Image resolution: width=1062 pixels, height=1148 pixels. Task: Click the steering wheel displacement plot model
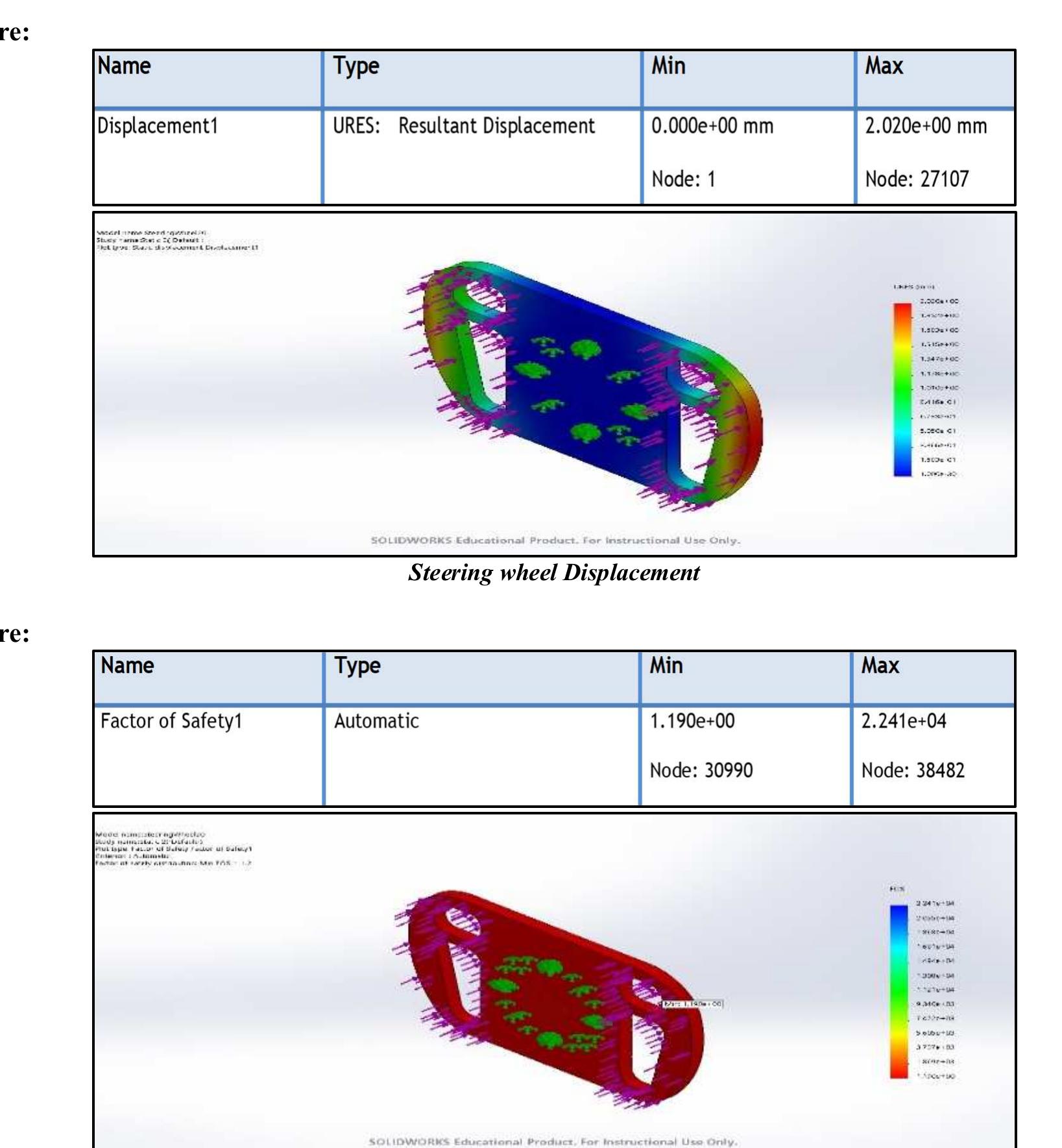(584, 384)
